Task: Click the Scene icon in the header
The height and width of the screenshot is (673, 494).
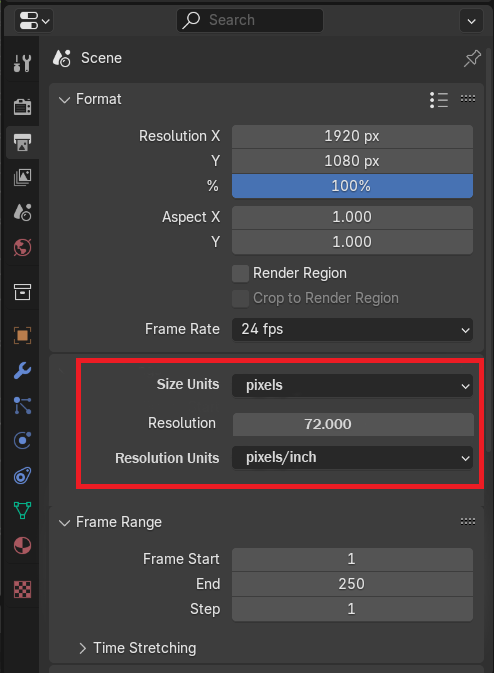Action: 62,58
